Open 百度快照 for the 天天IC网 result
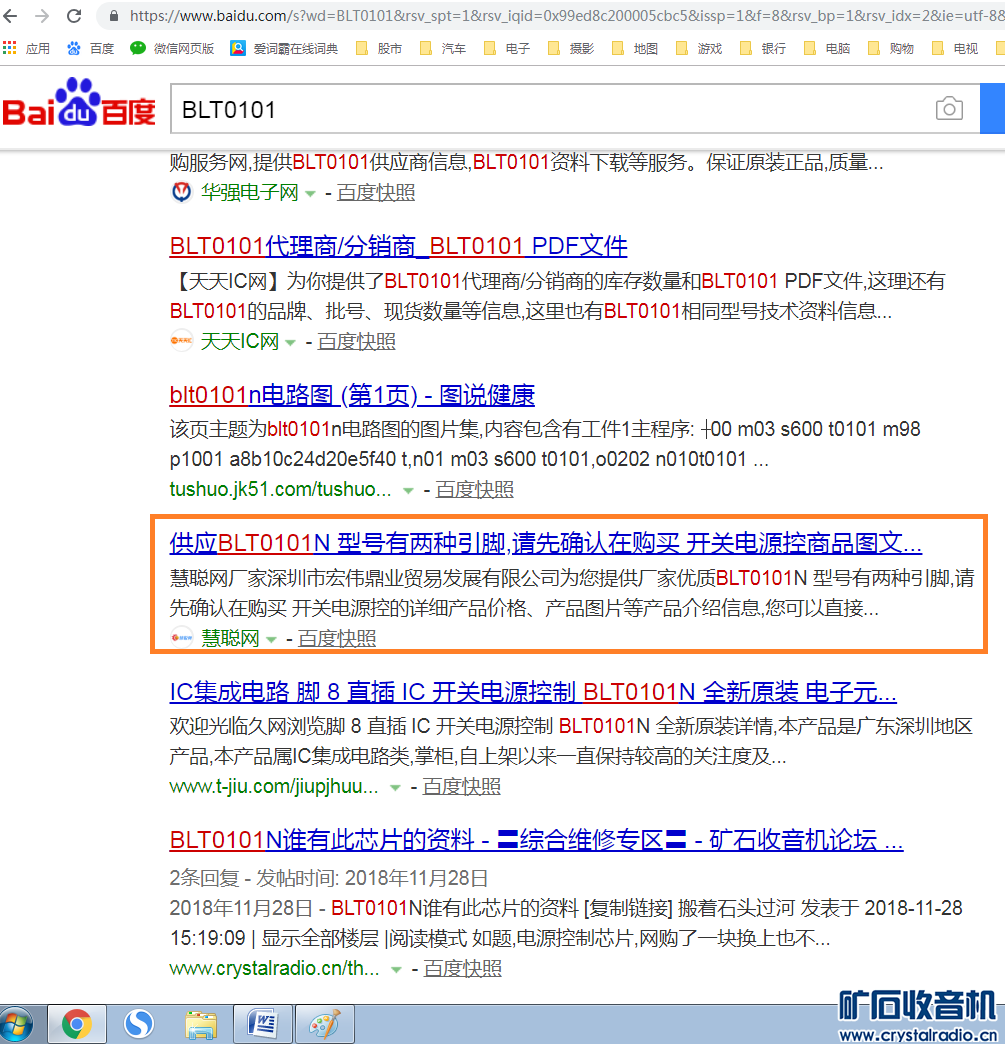This screenshot has height=1048, width=1005. [356, 341]
